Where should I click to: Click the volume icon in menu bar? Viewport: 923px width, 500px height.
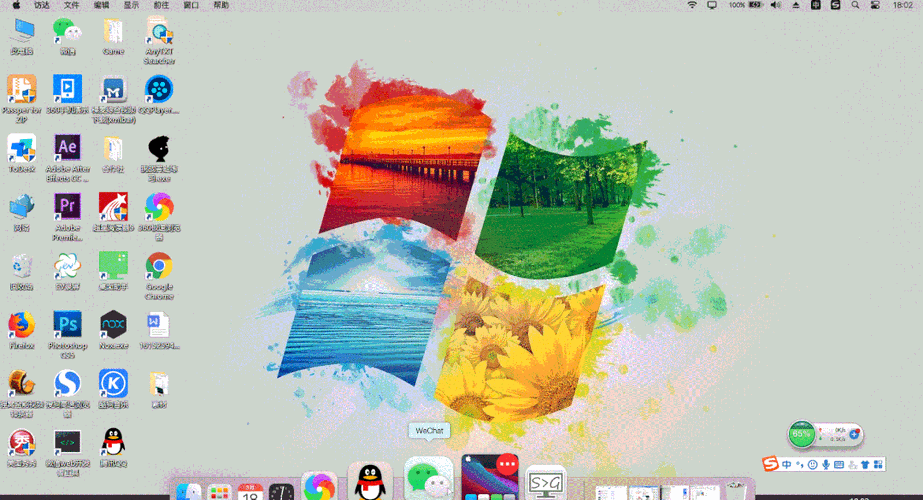[x=776, y=5]
